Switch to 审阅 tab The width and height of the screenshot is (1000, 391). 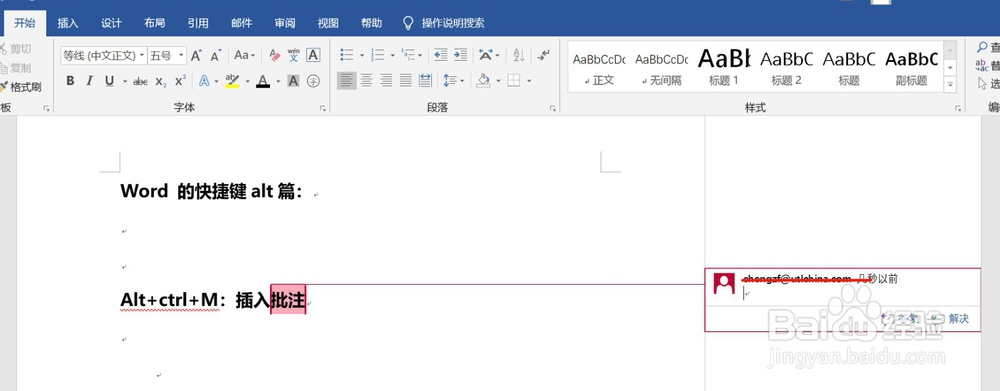click(x=284, y=23)
